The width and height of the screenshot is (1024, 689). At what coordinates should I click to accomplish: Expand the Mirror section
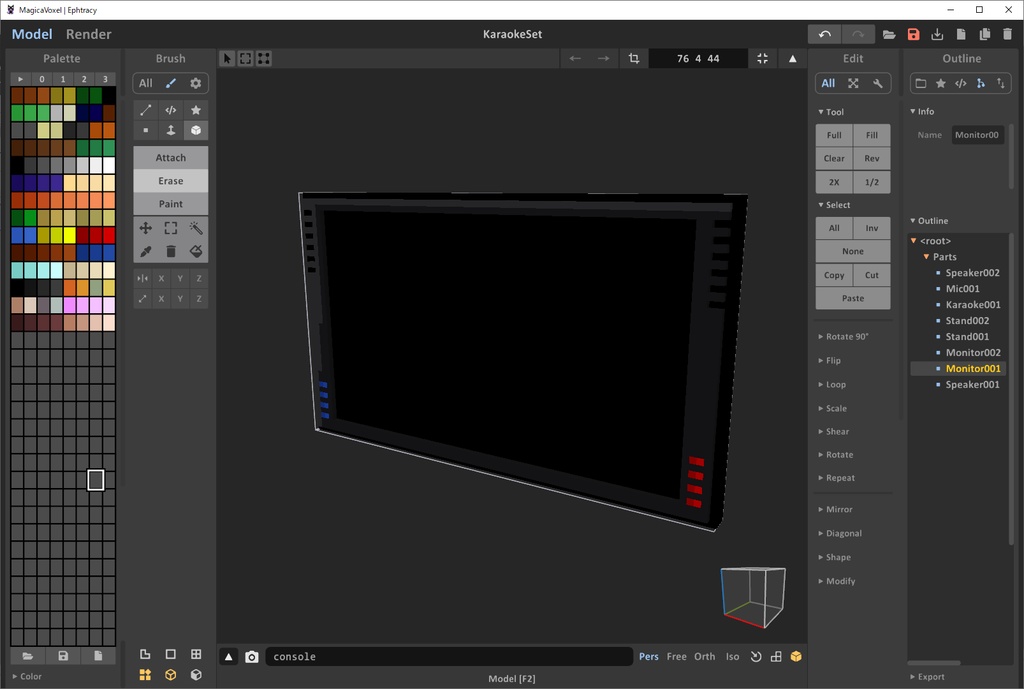click(835, 509)
